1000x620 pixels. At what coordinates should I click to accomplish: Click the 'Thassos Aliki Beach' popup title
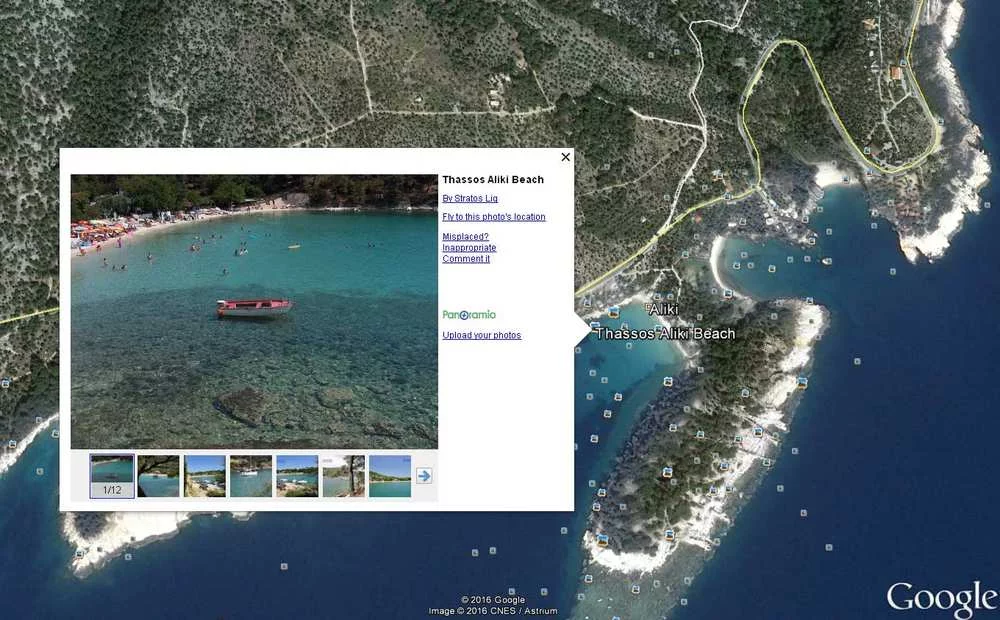493,180
